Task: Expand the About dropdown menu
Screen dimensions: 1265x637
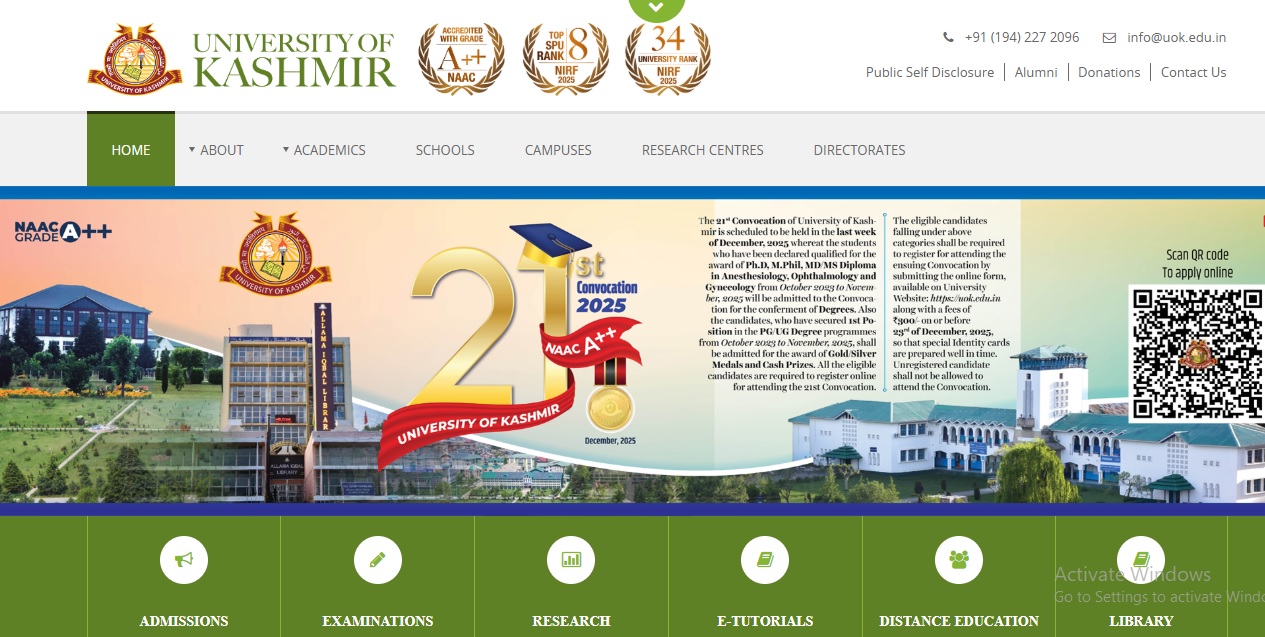Action: tap(216, 150)
